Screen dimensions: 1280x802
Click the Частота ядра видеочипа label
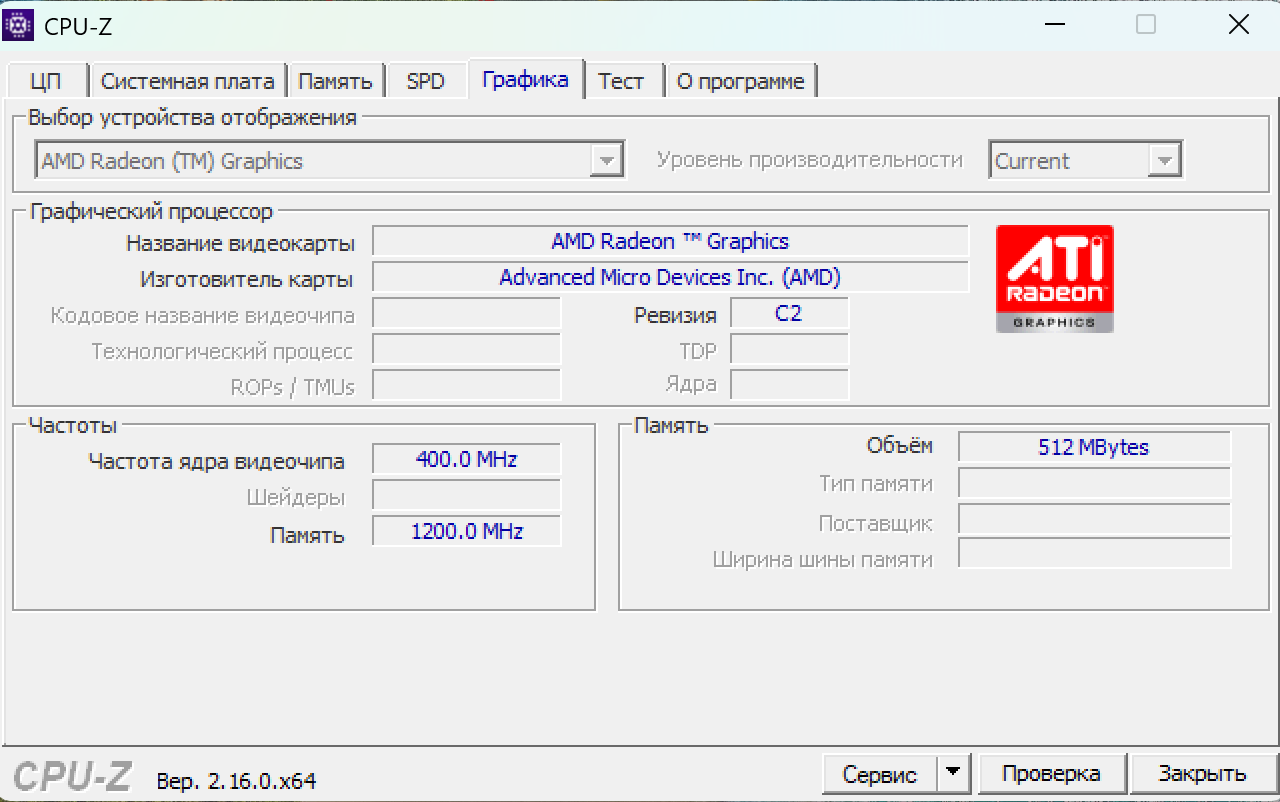217,461
